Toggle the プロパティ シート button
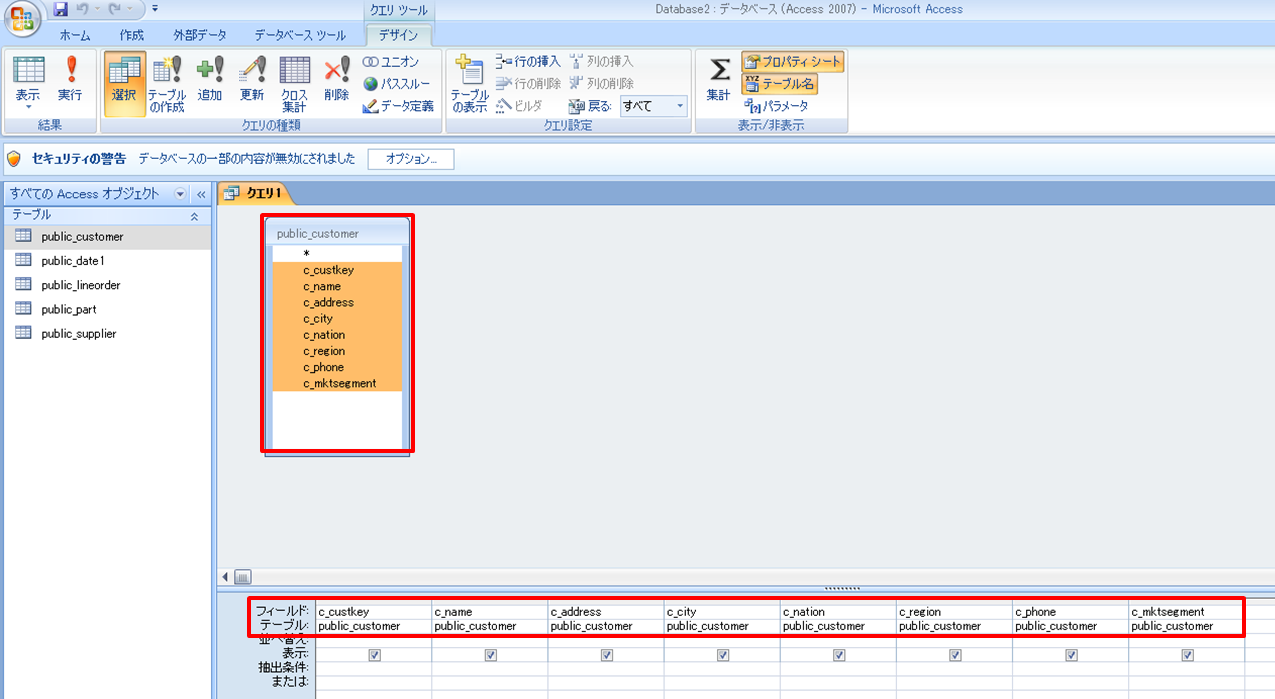The height and width of the screenshot is (699, 1275). click(x=793, y=62)
